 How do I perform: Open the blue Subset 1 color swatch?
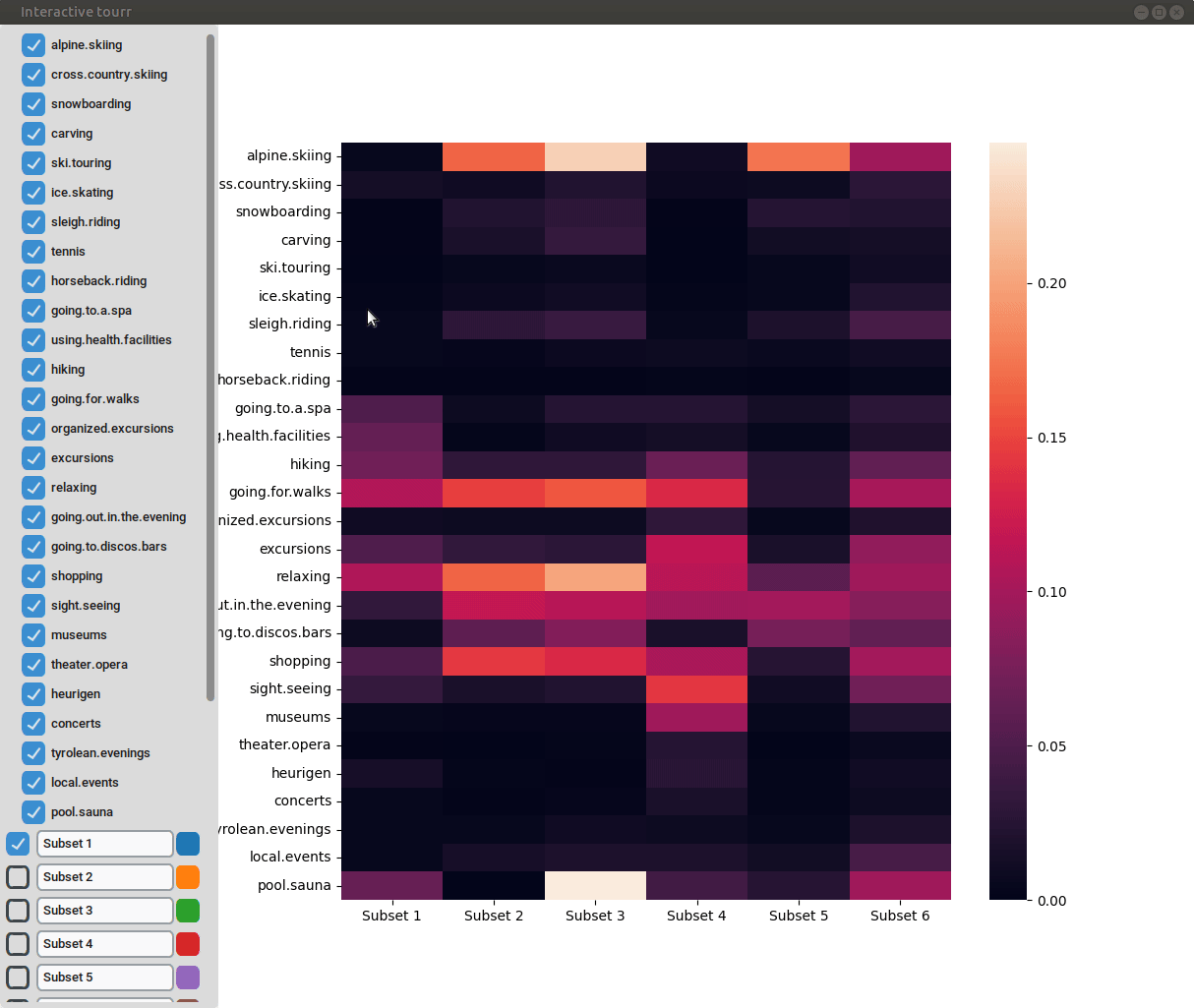(188, 844)
